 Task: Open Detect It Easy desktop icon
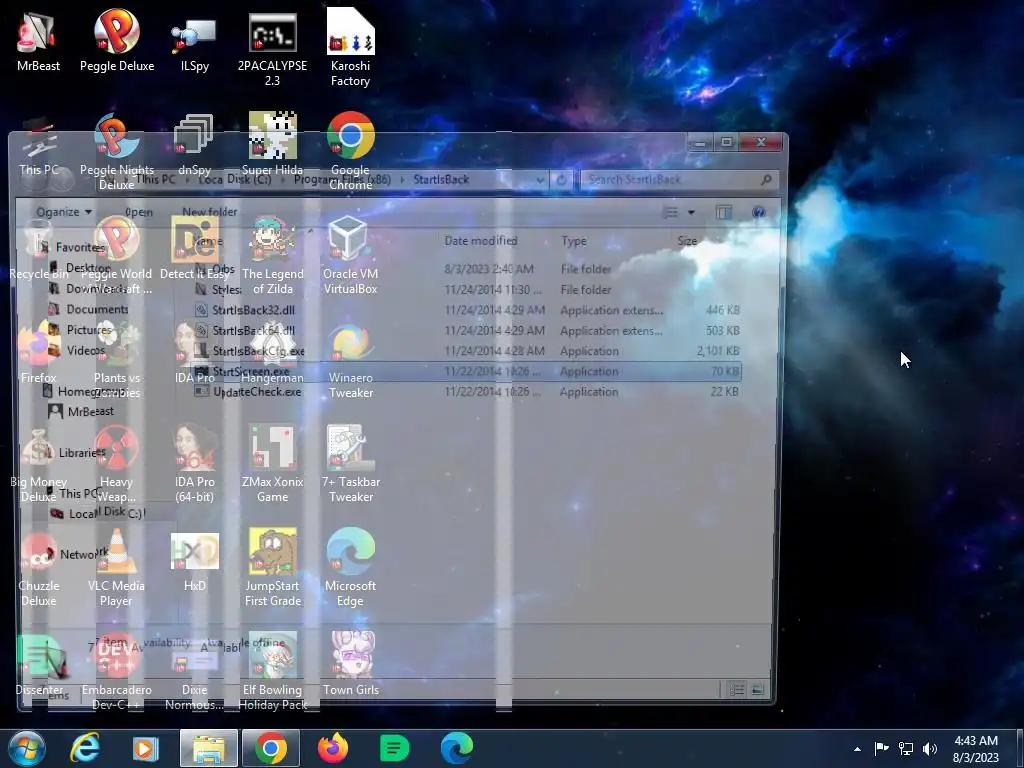tap(195, 248)
